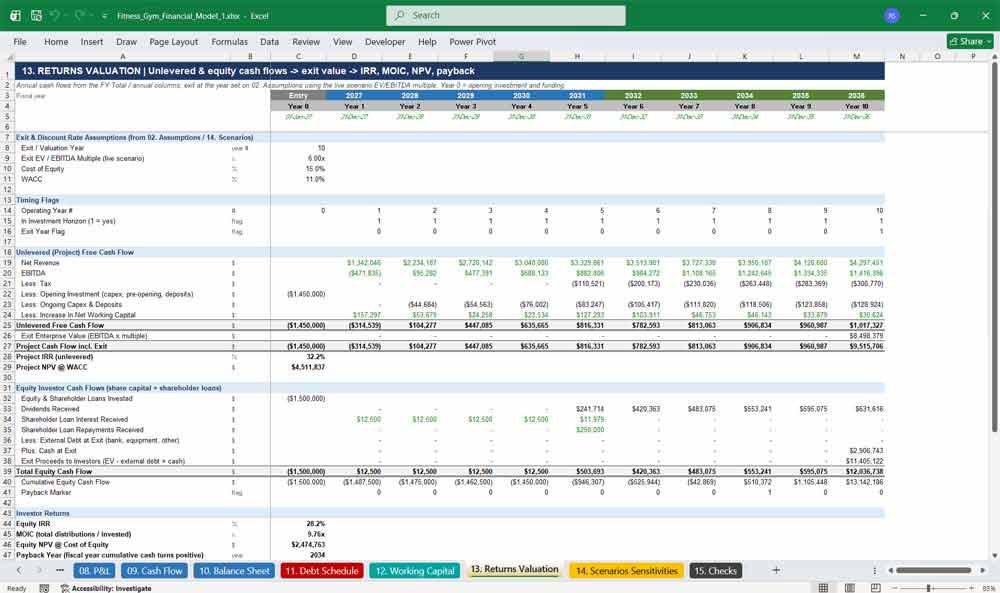Open the Review ribbon tab
The image size is (1000, 593).
click(x=306, y=41)
